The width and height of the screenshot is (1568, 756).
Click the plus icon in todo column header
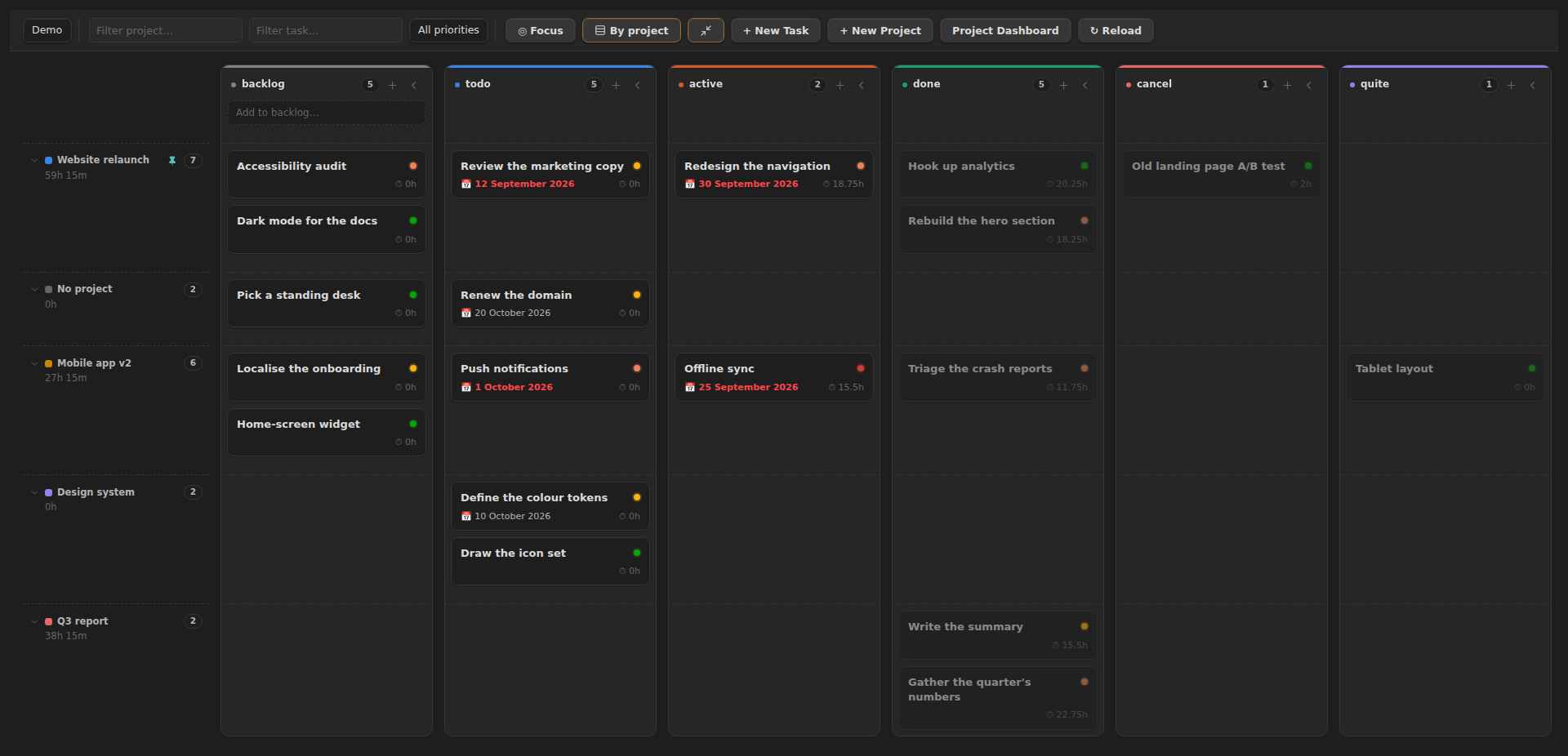tap(616, 85)
